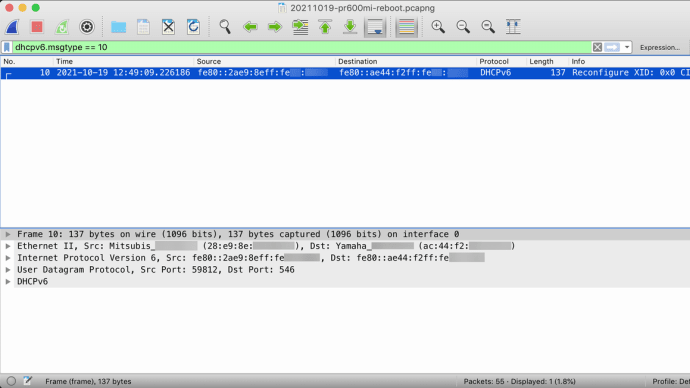Viewport: 690px width, 388px height.
Task: Expand the Ethernet II details
Action: 8,246
